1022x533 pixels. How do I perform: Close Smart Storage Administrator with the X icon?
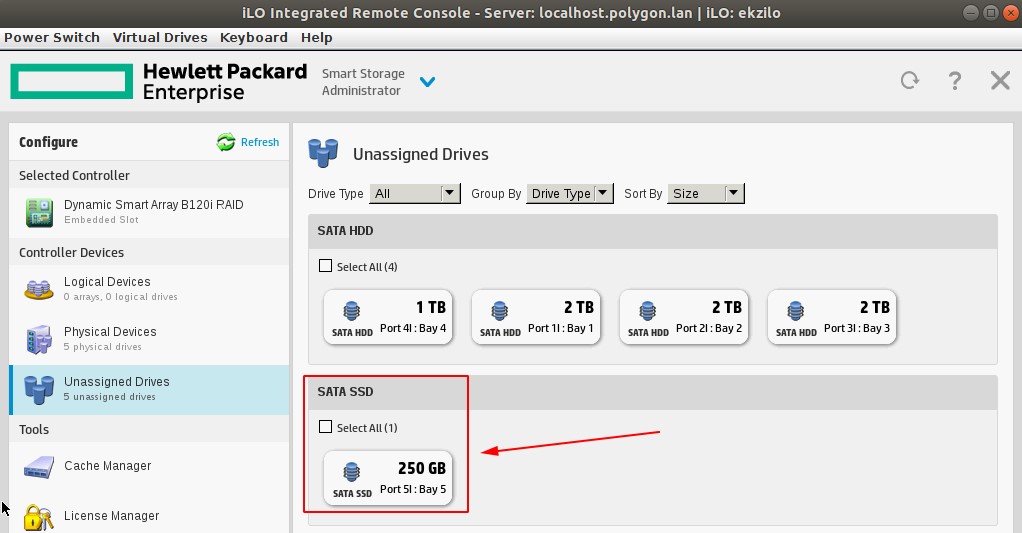[1000, 81]
